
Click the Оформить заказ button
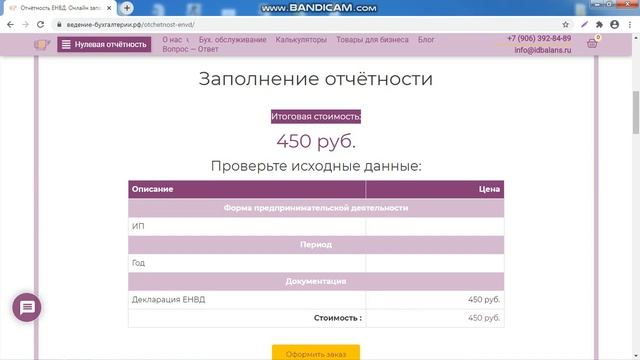[316, 353]
